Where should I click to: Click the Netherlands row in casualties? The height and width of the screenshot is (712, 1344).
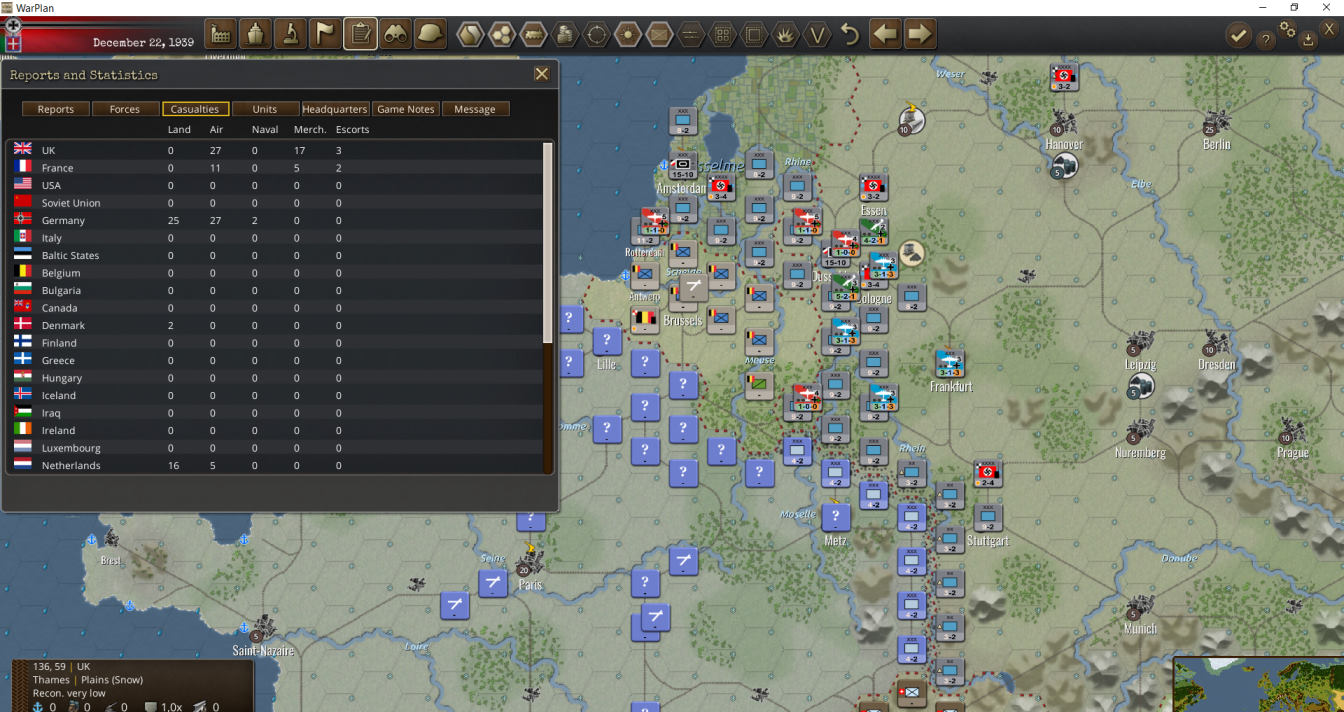(275, 465)
